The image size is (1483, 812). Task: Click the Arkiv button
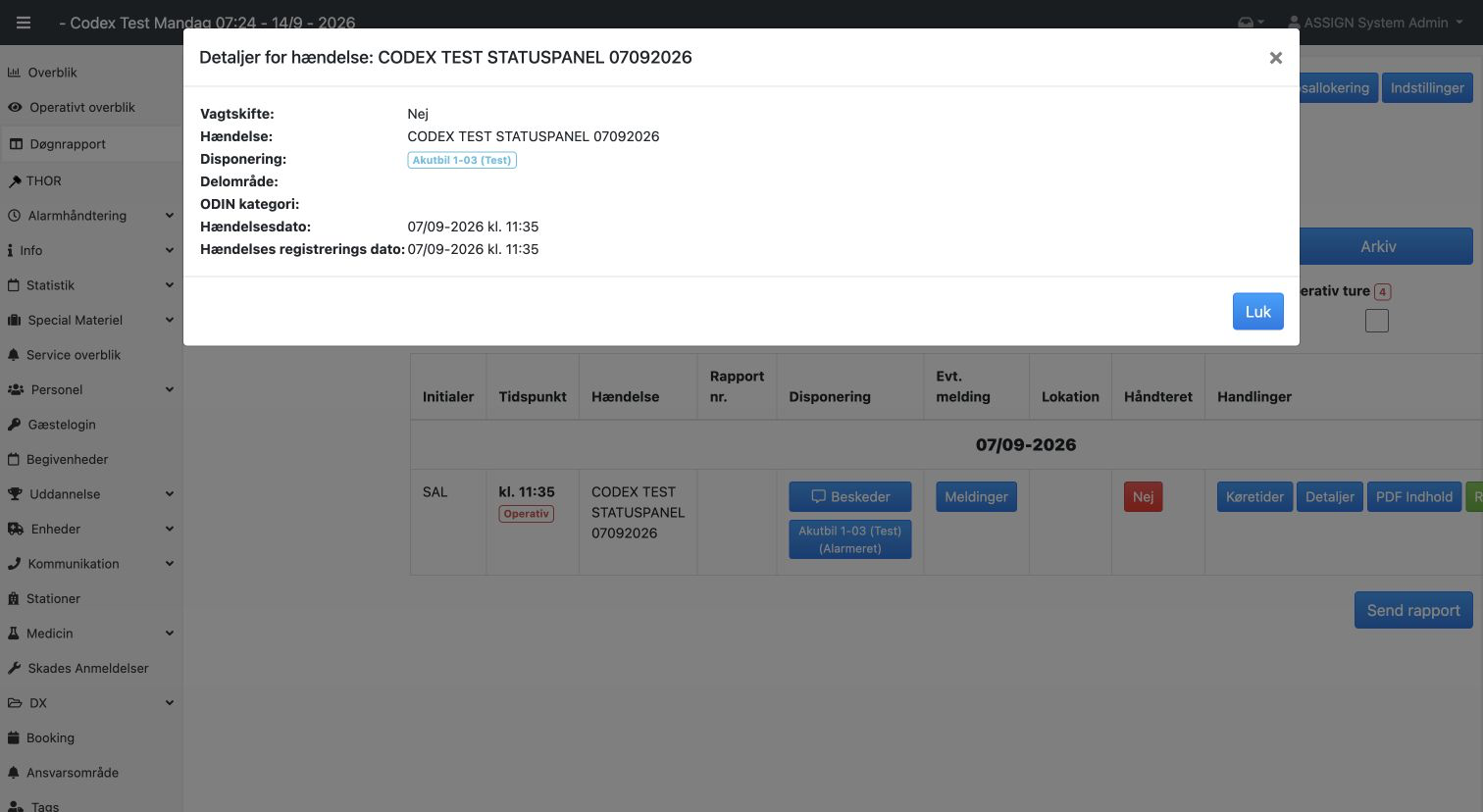point(1386,246)
